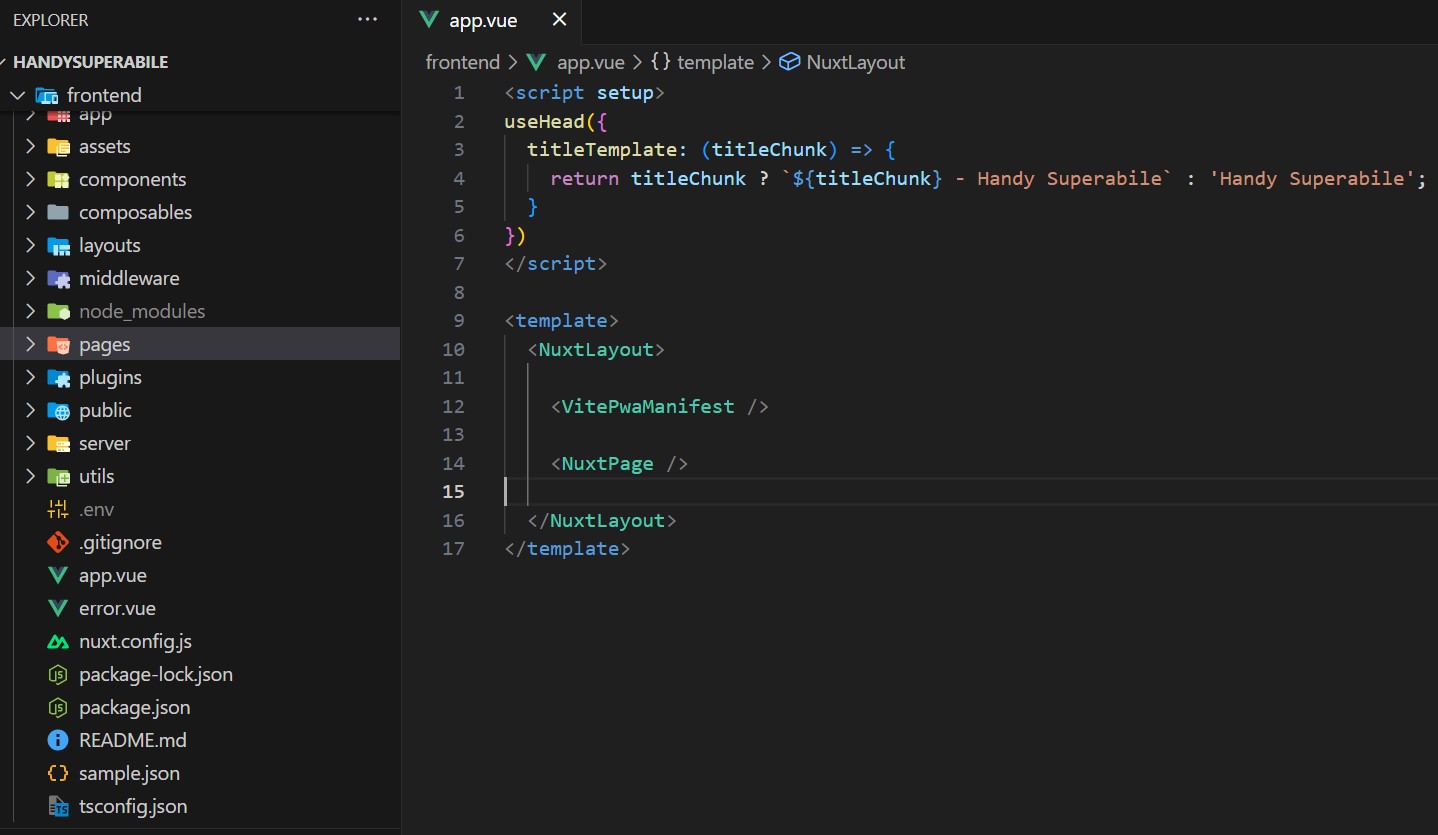The image size is (1438, 835).
Task: Open sample.json from the file tree
Action: click(129, 774)
